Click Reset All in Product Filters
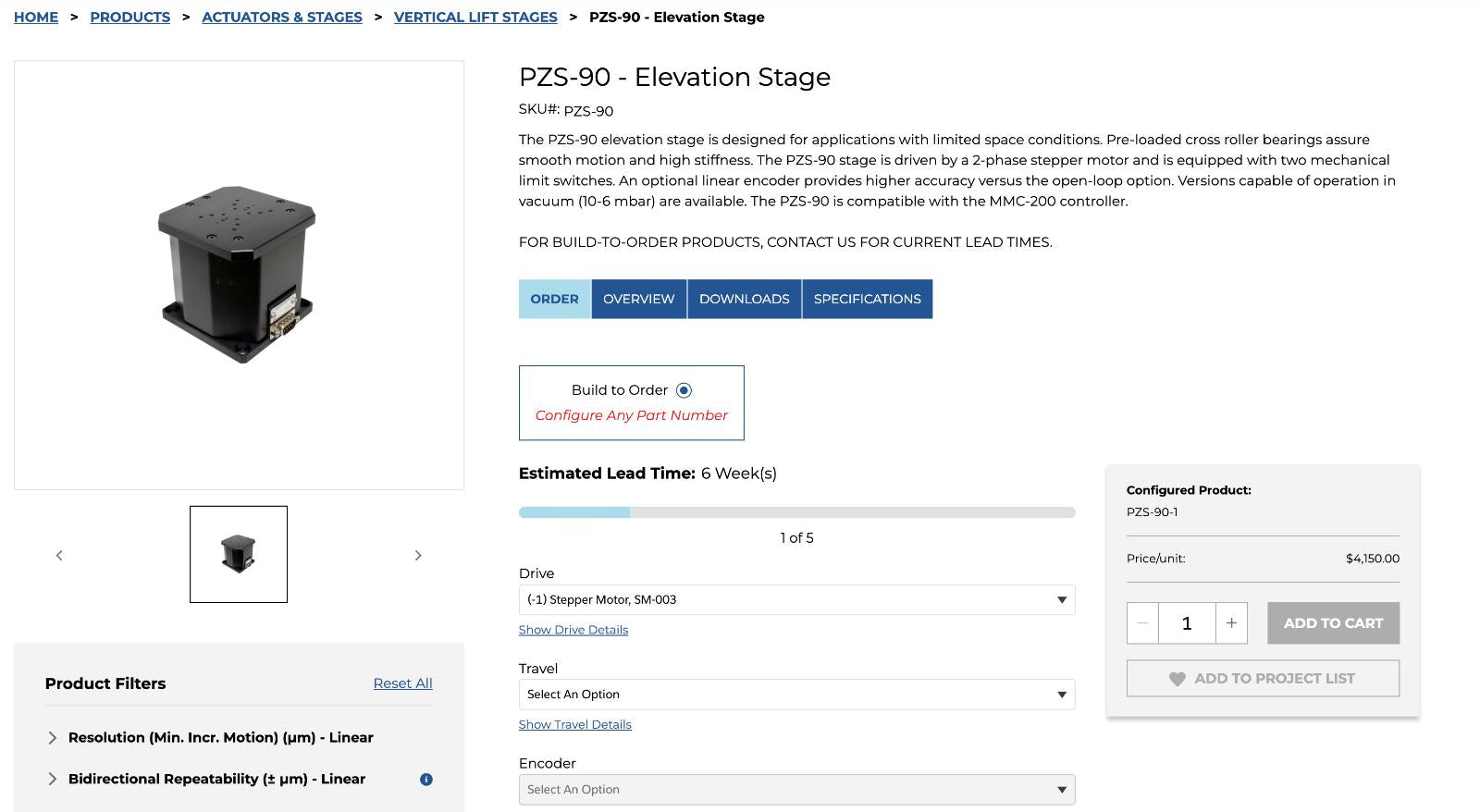This screenshot has height=812, width=1480. pyautogui.click(x=402, y=683)
